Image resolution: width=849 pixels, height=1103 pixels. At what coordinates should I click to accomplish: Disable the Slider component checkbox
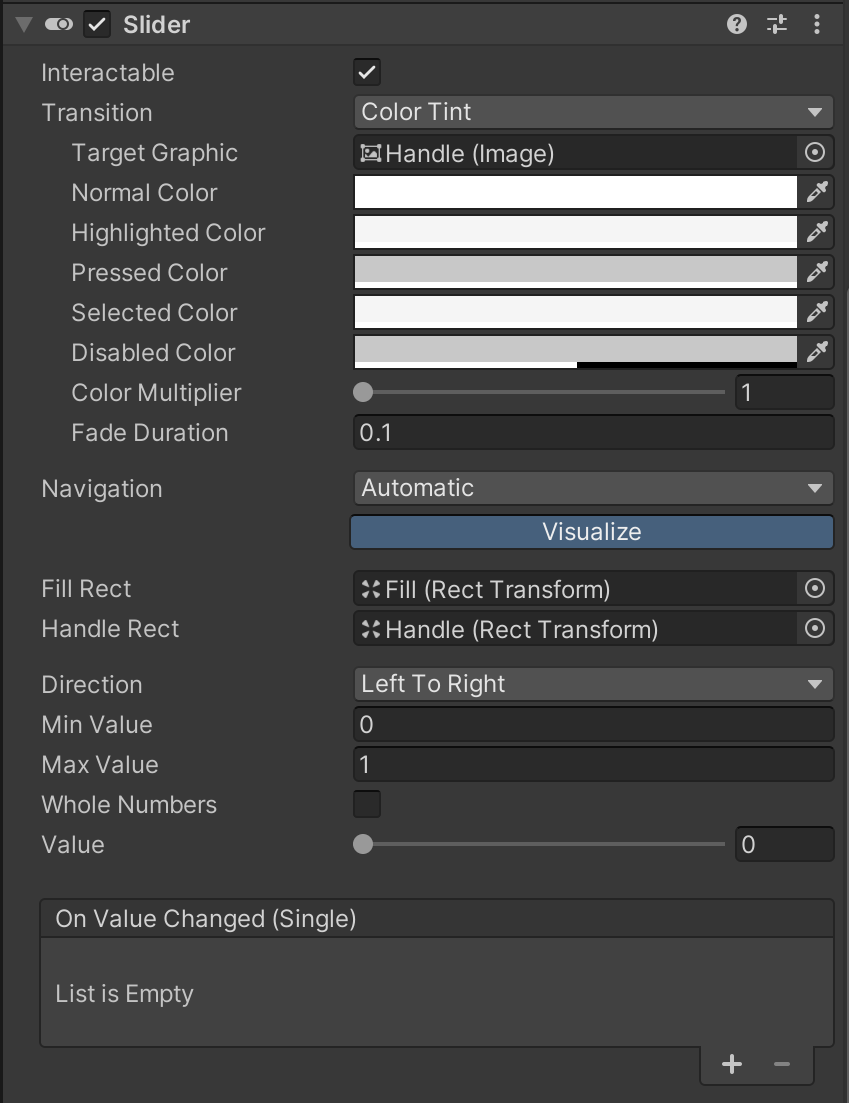97,25
